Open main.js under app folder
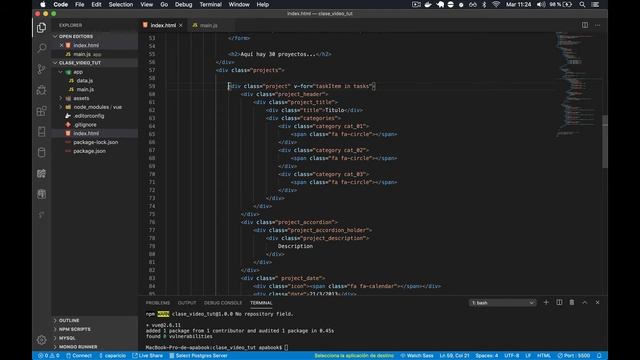 click(85, 89)
